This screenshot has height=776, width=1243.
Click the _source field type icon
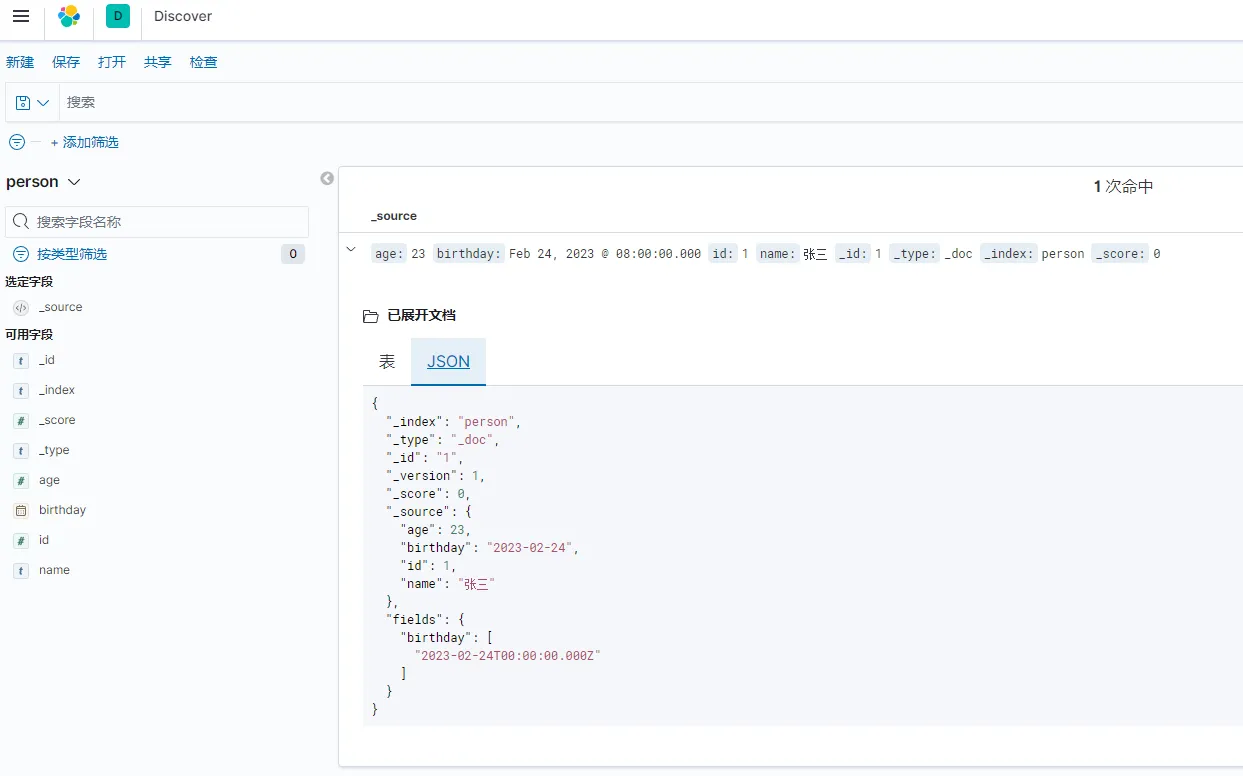coord(21,308)
